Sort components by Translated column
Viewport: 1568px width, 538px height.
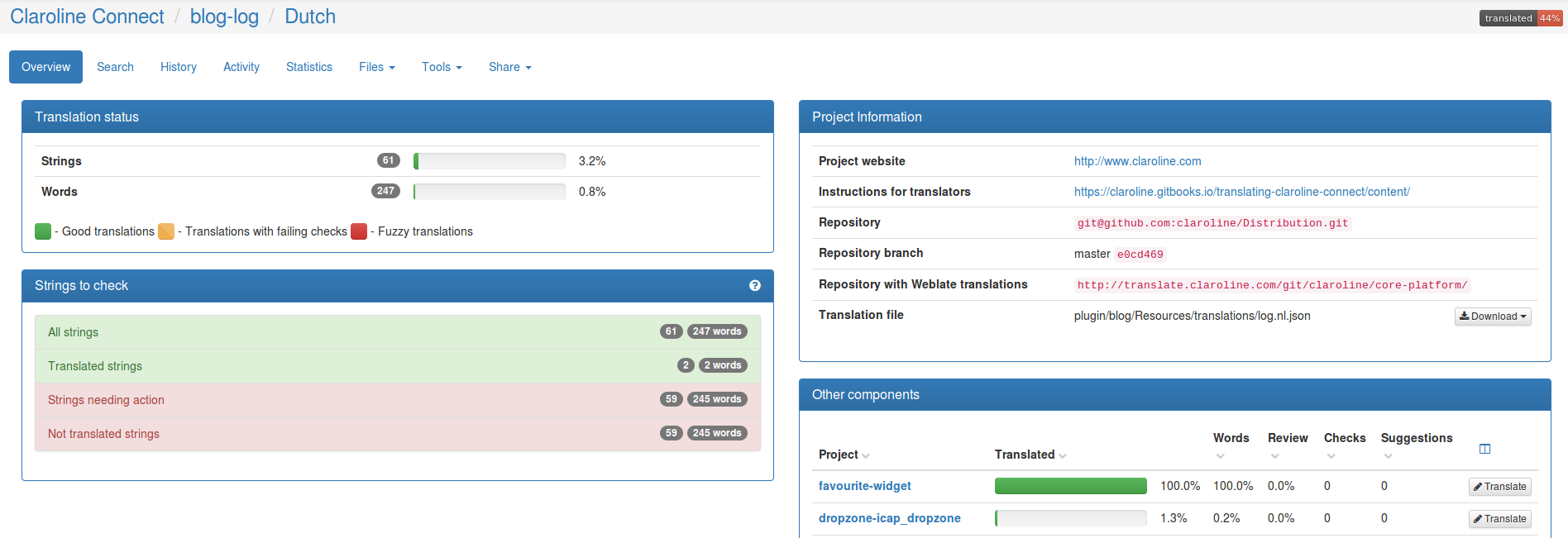[x=1030, y=455]
